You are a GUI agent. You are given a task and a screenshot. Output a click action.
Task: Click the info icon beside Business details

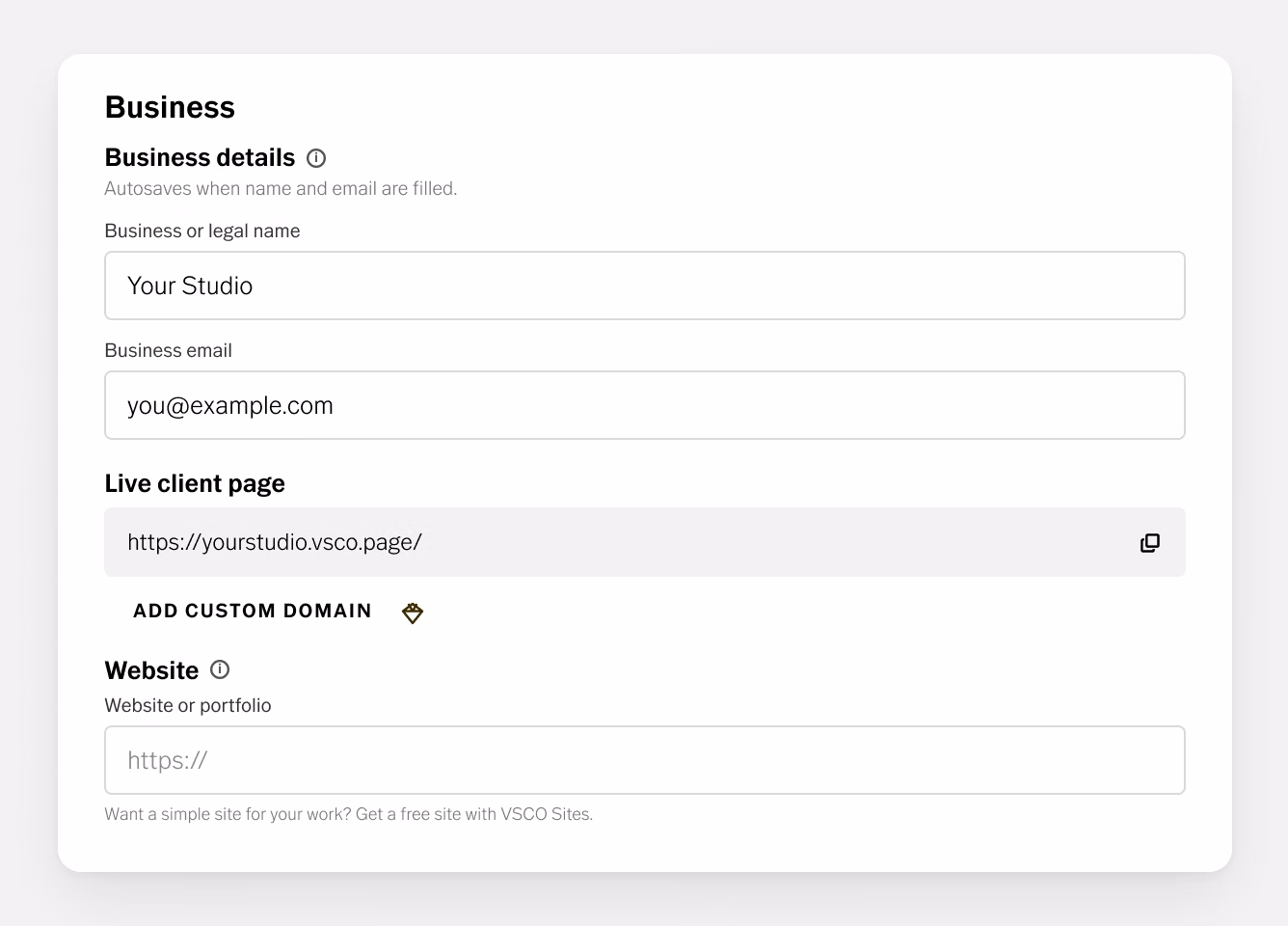(x=316, y=158)
